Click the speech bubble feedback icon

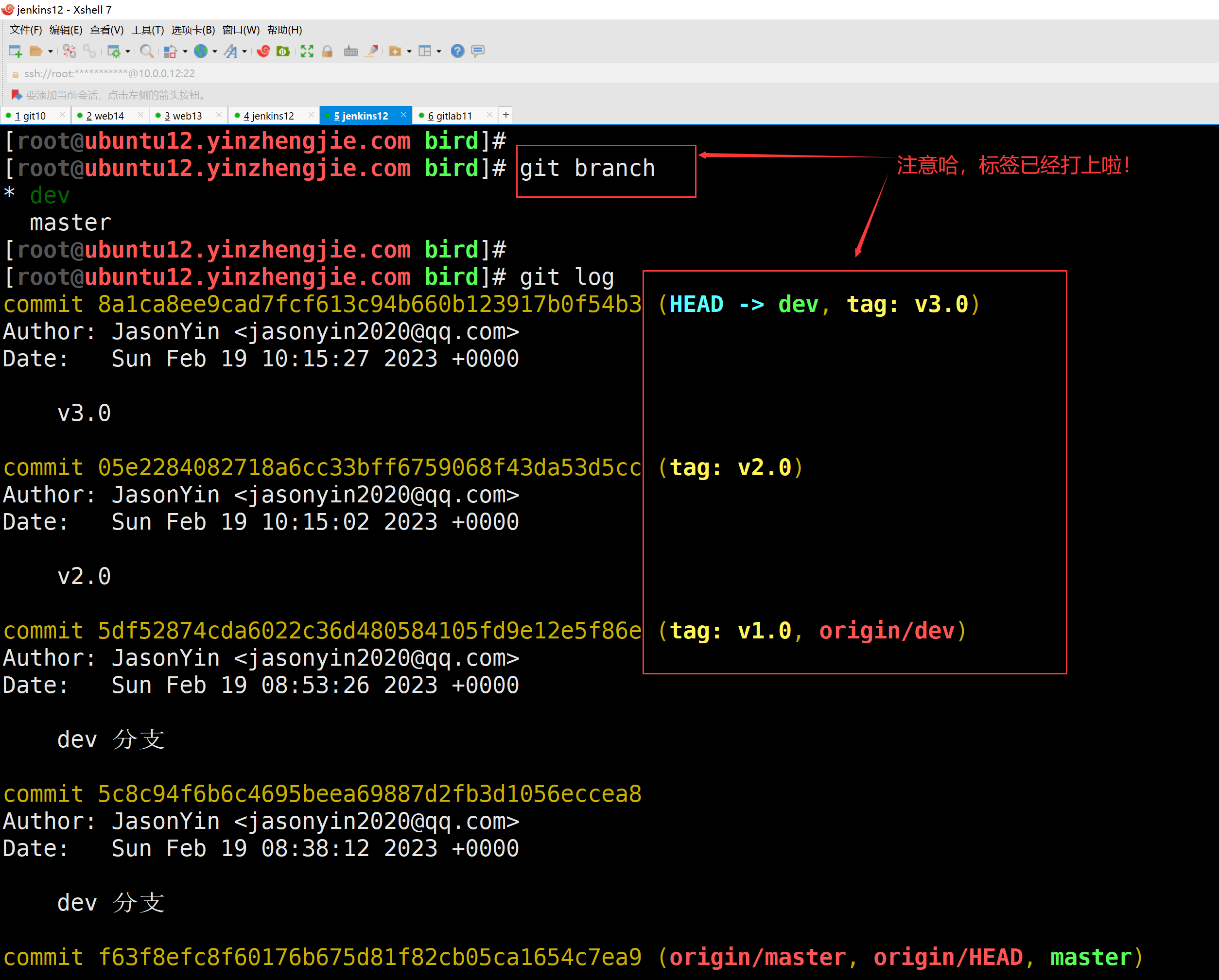[478, 52]
